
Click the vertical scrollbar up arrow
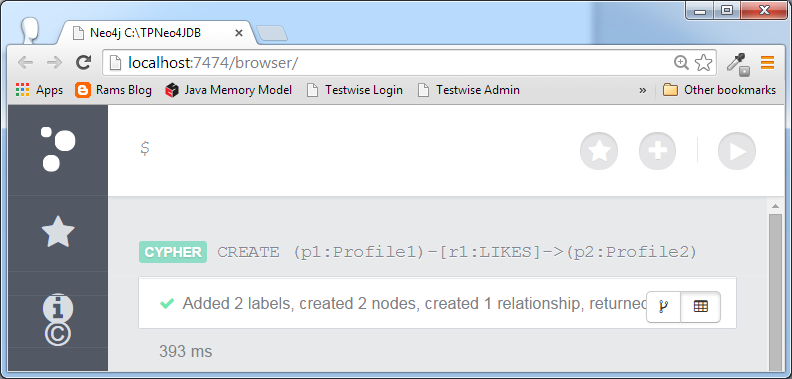pos(775,206)
